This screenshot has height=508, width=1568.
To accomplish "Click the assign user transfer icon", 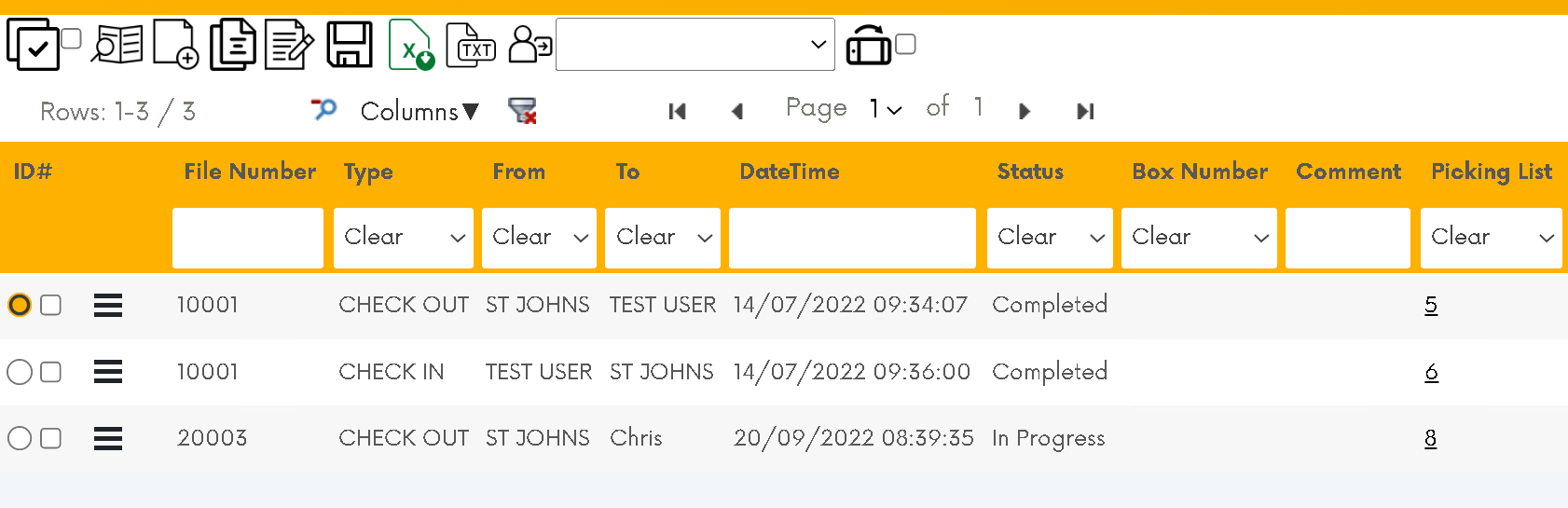I will coord(530,44).
